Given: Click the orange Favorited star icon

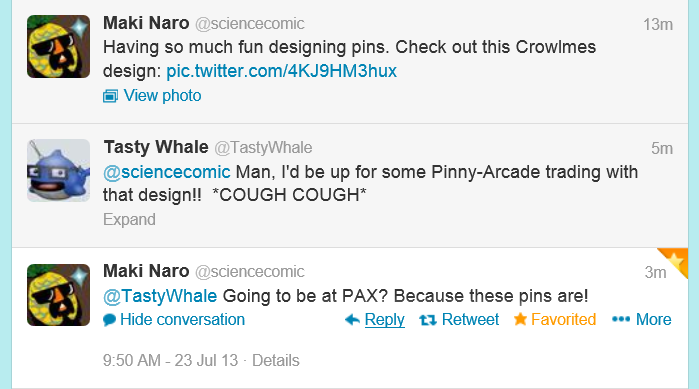Looking at the screenshot, I should 520,319.
